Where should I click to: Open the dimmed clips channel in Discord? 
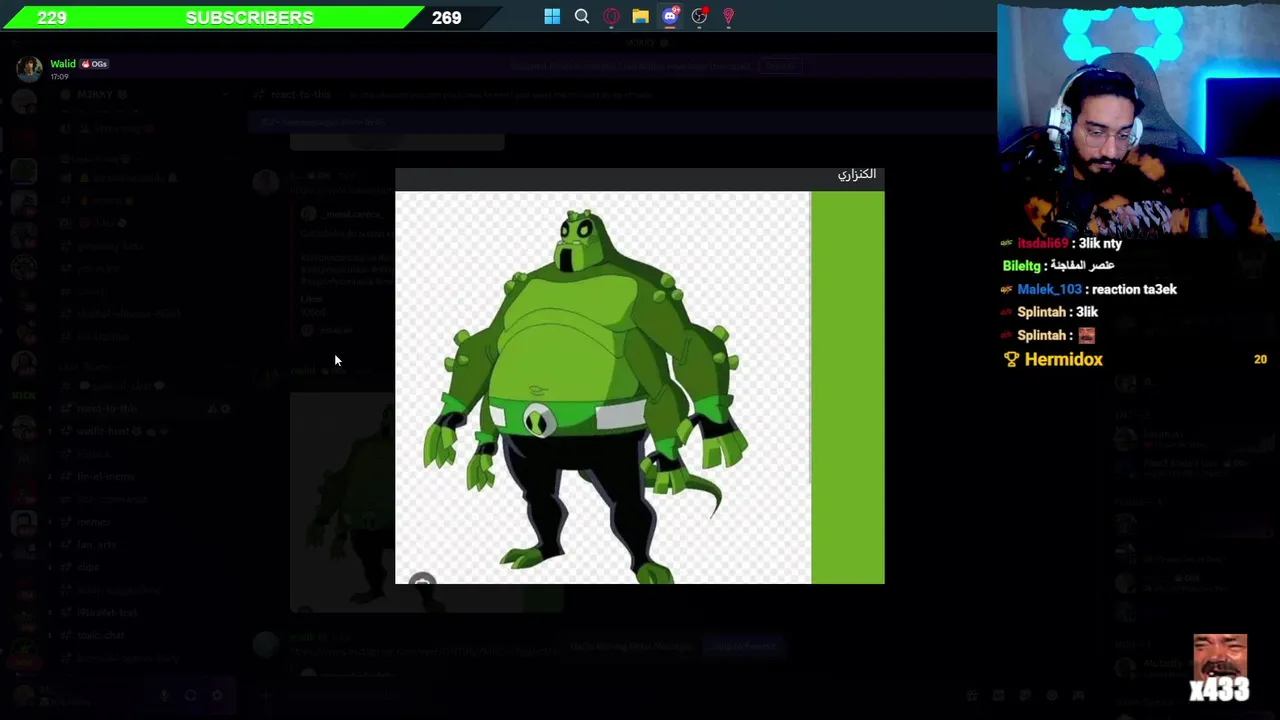click(x=88, y=568)
